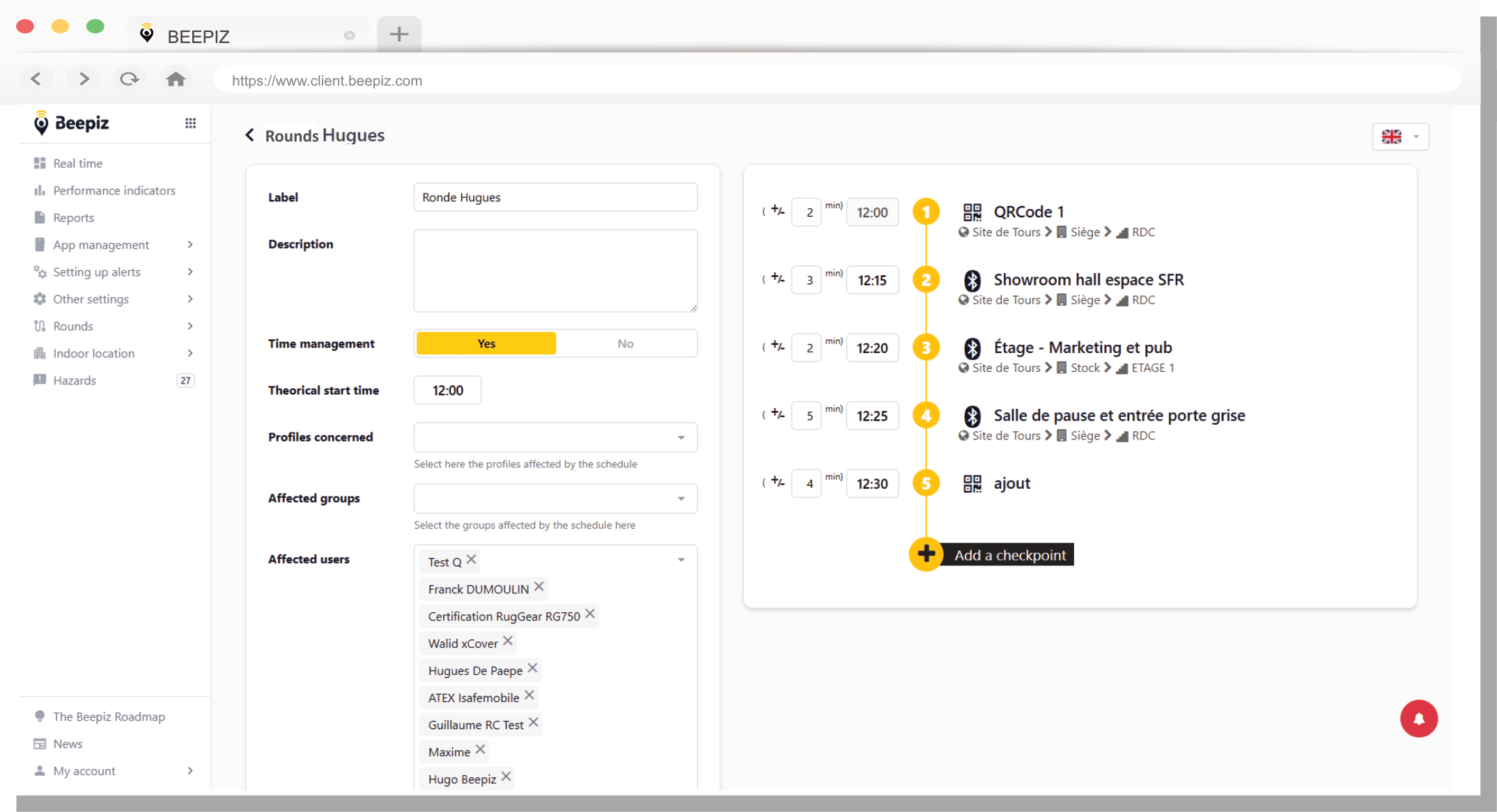Click the Label field containing Ronde Hugues
Image resolution: width=1497 pixels, height=812 pixels.
coord(555,197)
